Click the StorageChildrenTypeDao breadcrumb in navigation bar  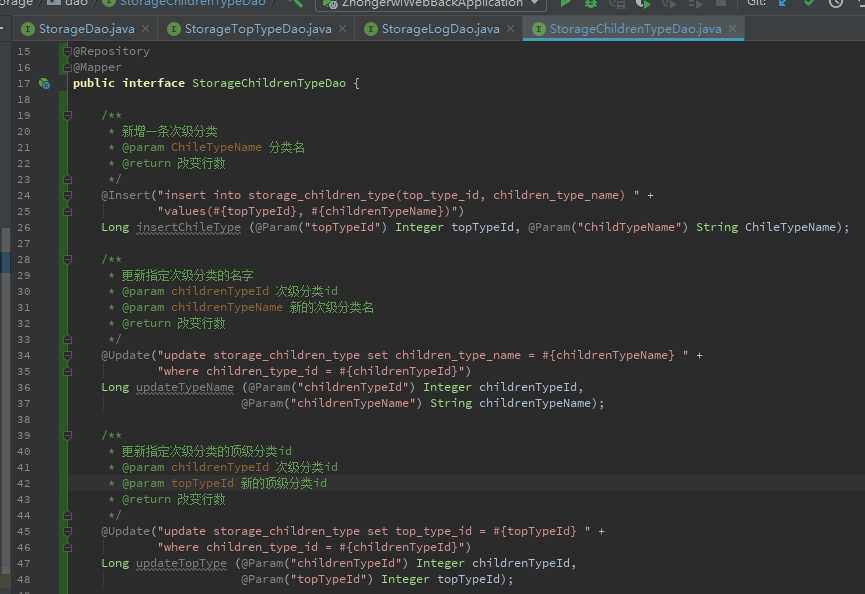(192, 3)
